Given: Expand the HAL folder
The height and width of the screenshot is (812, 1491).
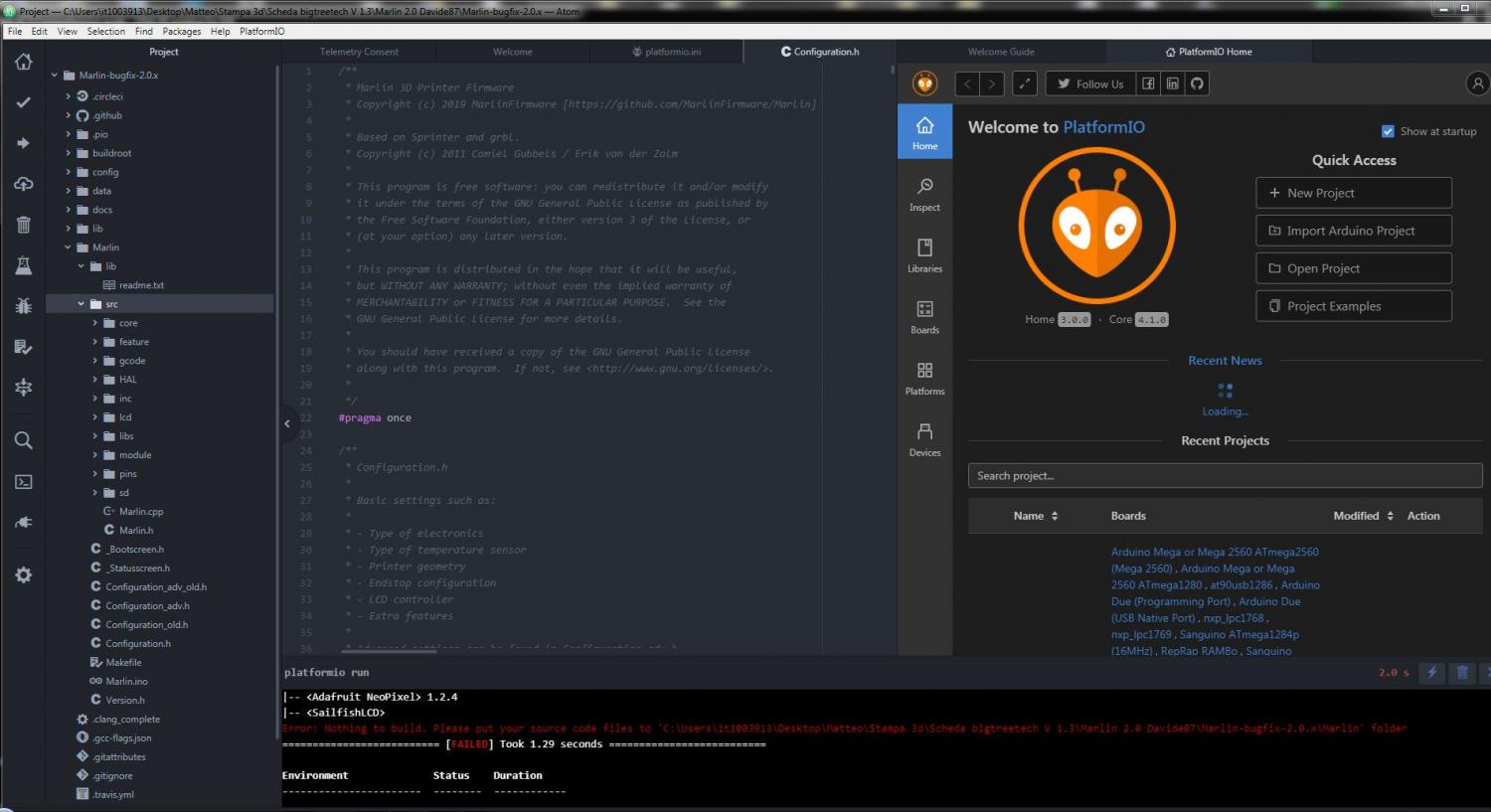Looking at the screenshot, I should click(95, 380).
